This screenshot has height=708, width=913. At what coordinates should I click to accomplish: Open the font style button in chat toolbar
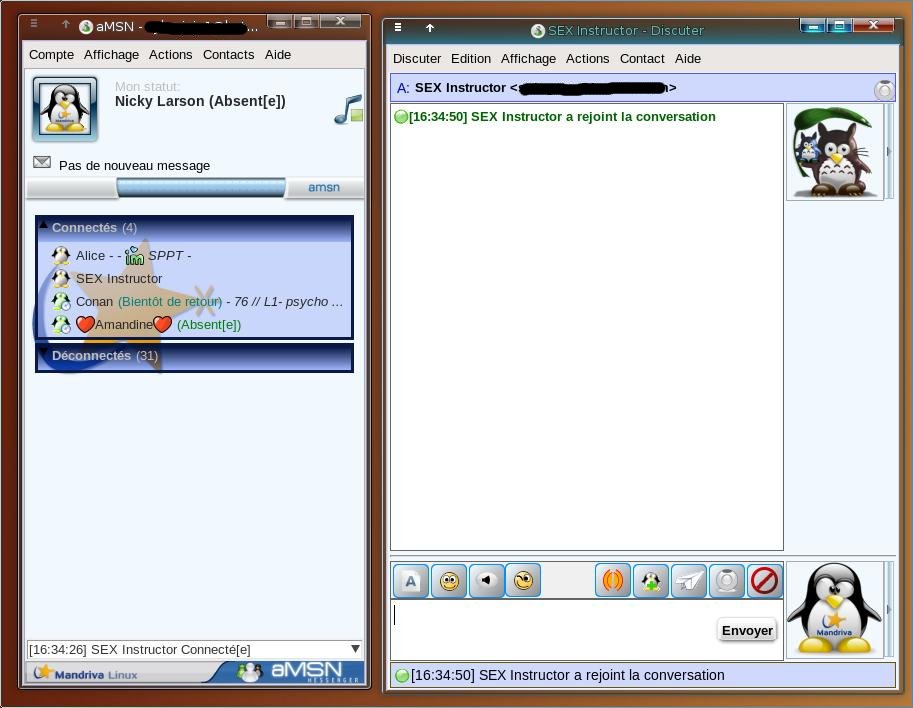[x=411, y=580]
